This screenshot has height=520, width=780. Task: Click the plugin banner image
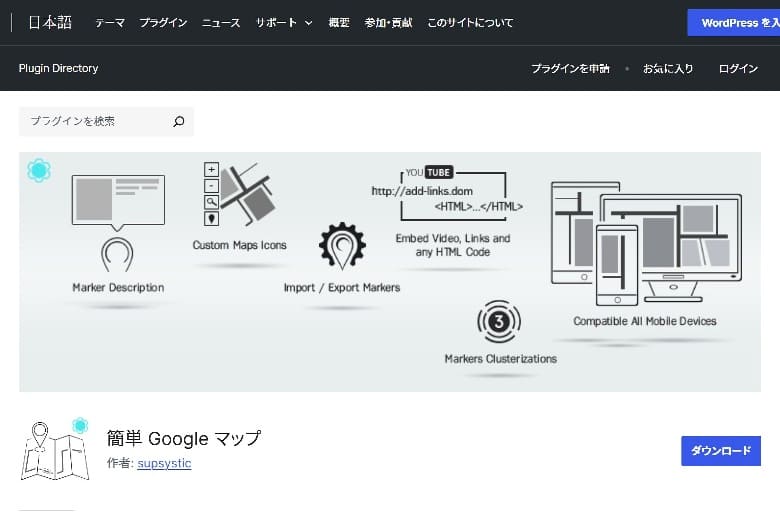(390, 272)
